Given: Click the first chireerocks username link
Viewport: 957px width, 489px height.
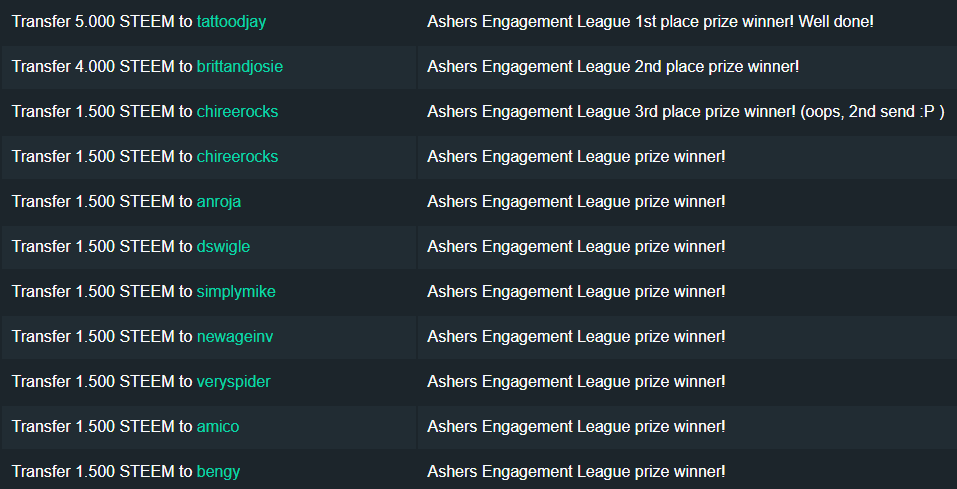Looking at the screenshot, I should pyautogui.click(x=237, y=112).
